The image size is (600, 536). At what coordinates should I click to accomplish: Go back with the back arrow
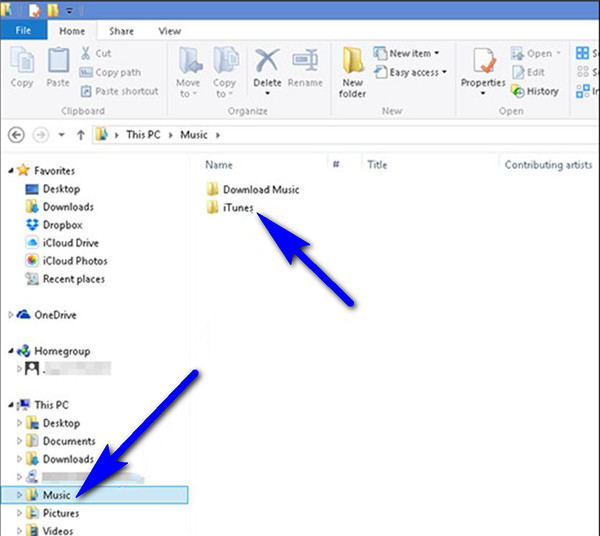tap(16, 135)
